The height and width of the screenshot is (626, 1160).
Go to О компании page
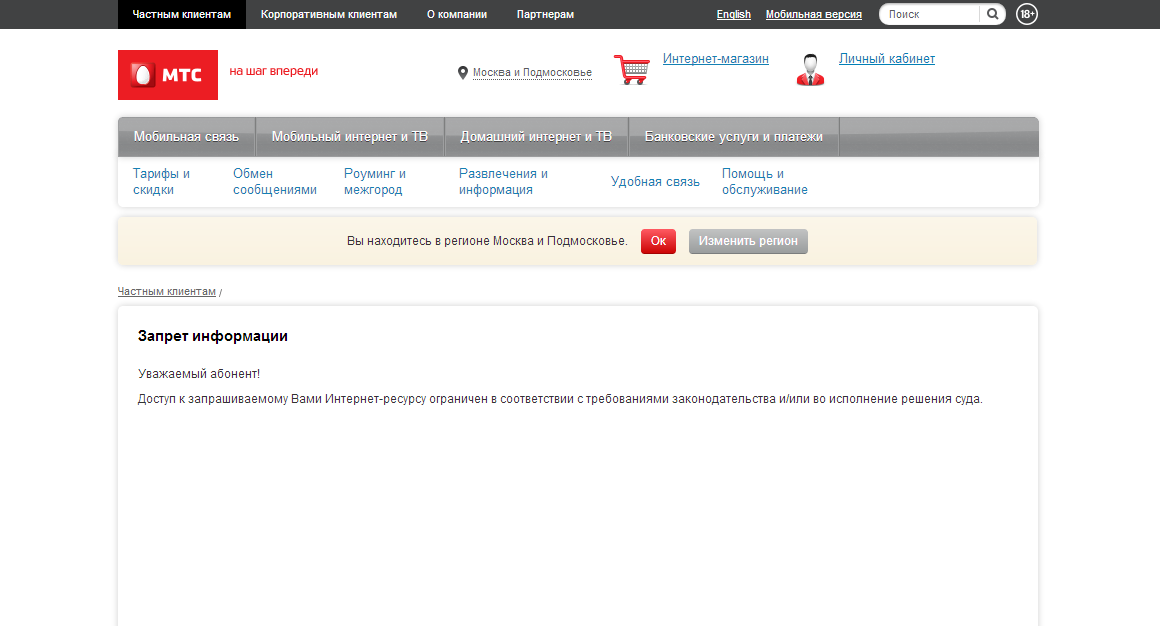[x=456, y=14]
